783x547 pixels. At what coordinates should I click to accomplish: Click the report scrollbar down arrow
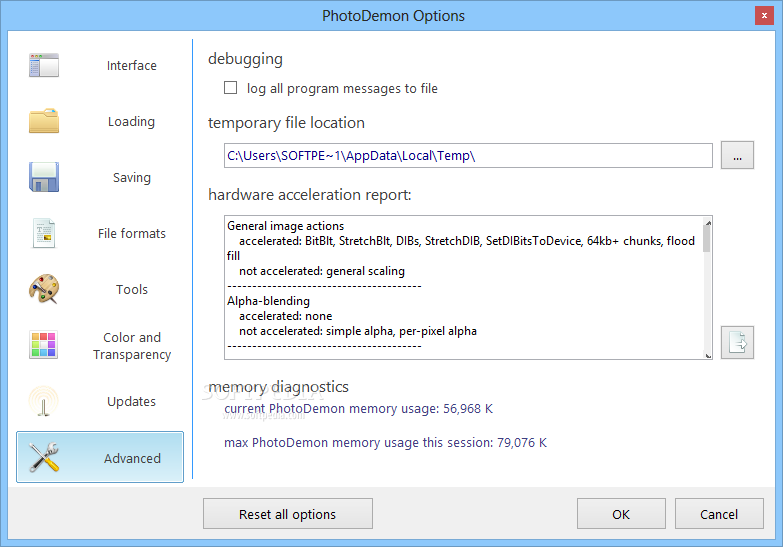(708, 355)
